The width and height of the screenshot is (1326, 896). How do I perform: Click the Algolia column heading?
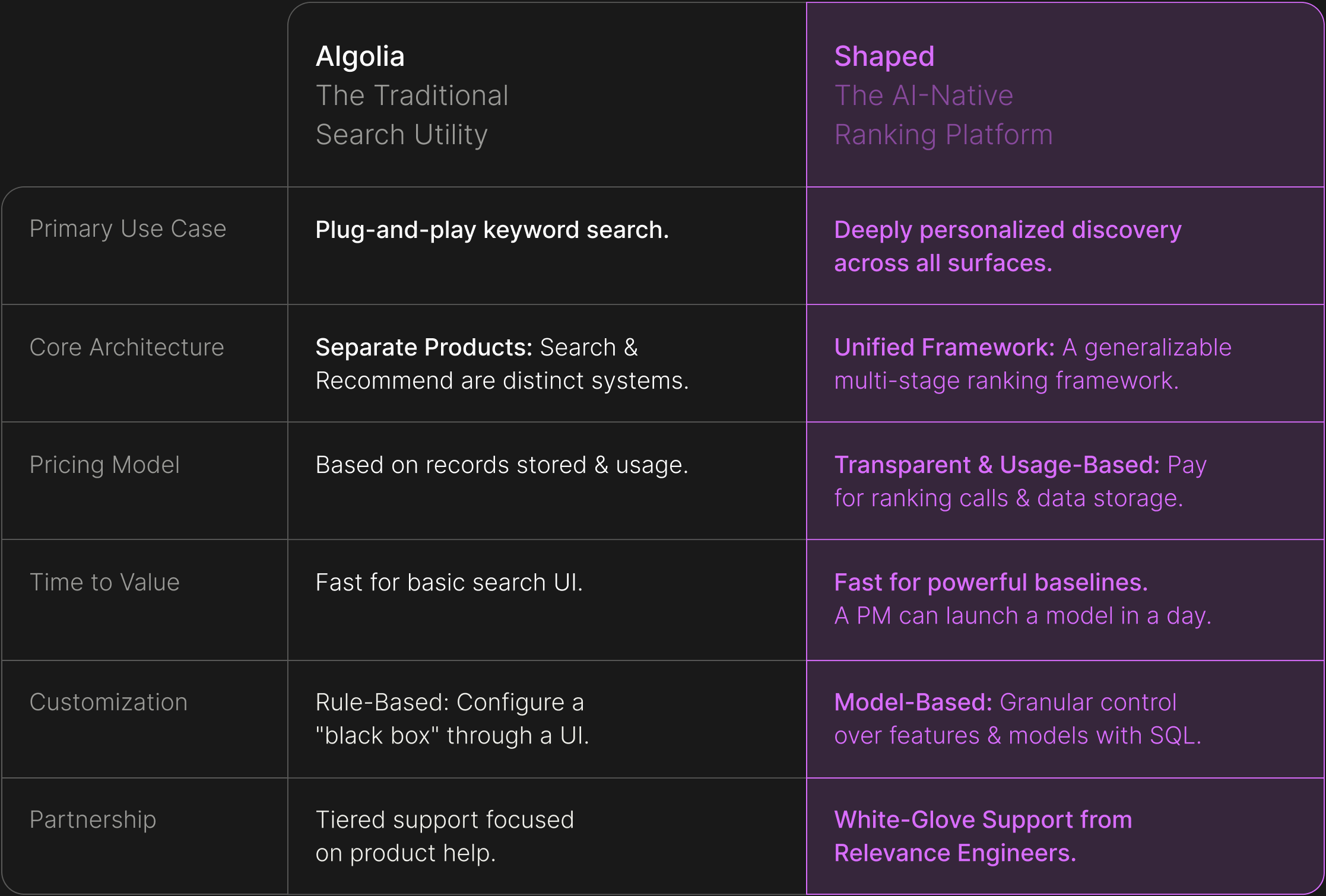(x=360, y=57)
